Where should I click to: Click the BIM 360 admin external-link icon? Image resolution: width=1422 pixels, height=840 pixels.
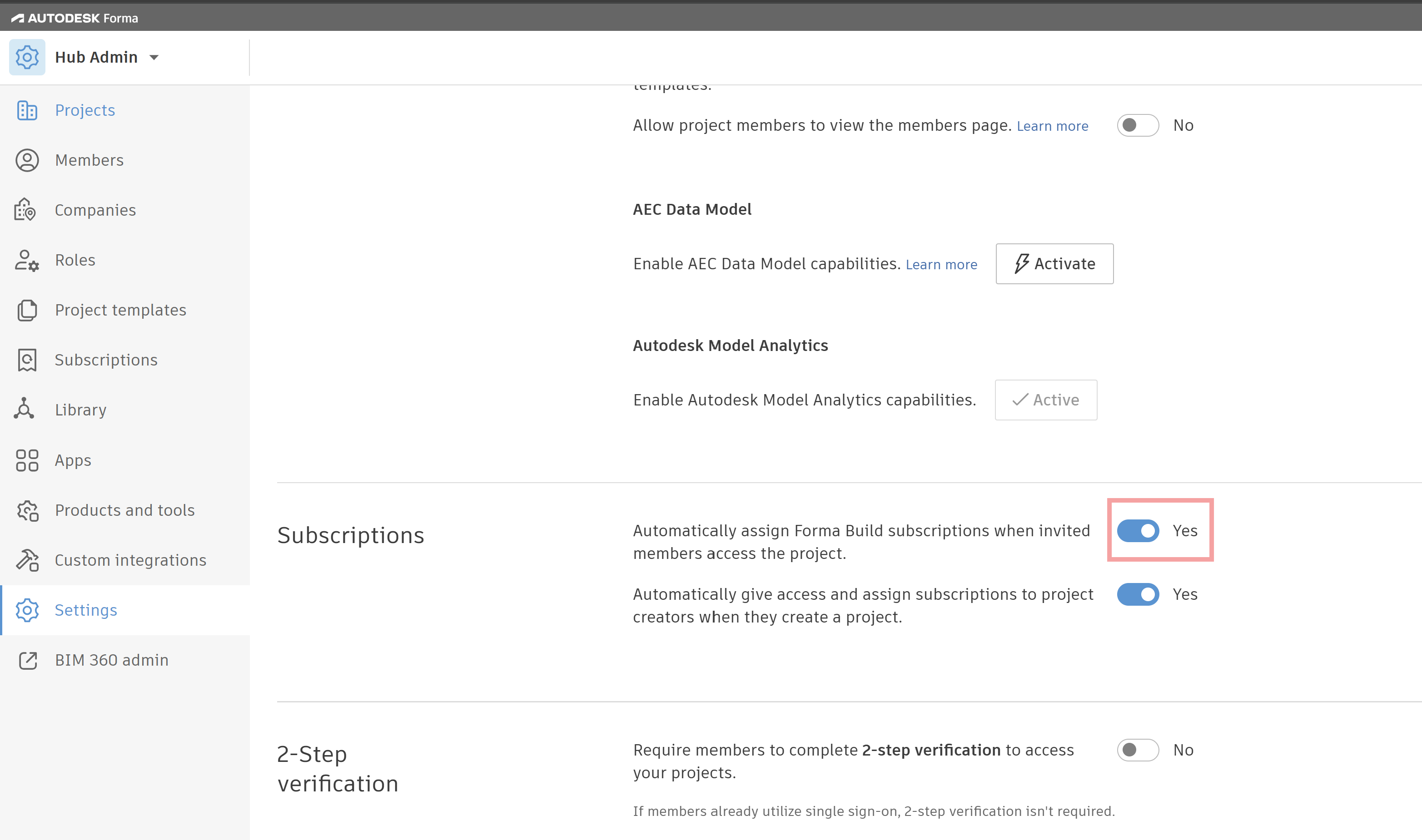click(28, 661)
